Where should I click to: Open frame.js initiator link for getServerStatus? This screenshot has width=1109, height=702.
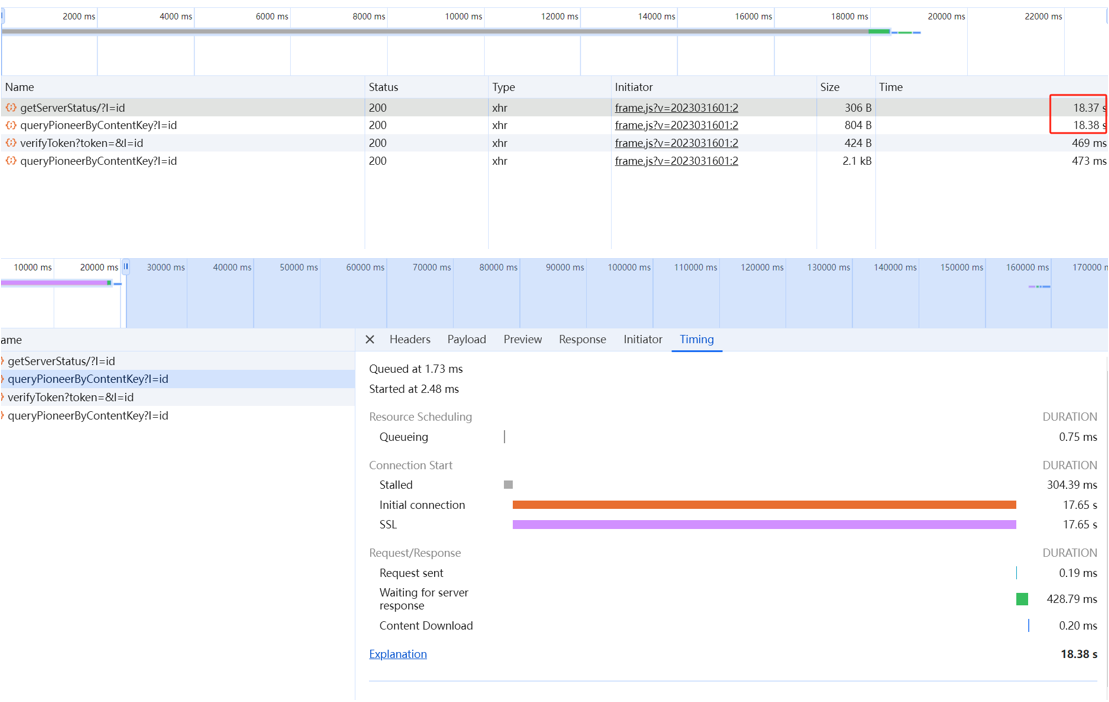[676, 107]
